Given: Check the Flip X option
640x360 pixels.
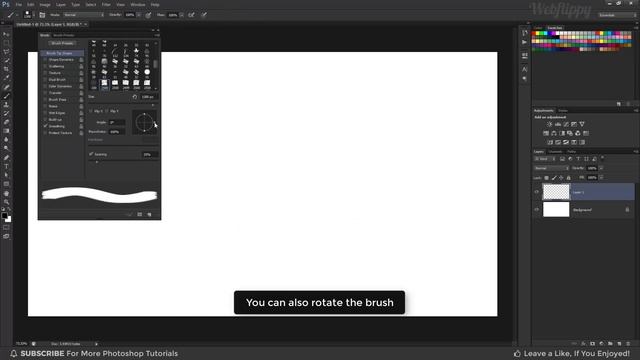Looking at the screenshot, I should click(x=91, y=111).
